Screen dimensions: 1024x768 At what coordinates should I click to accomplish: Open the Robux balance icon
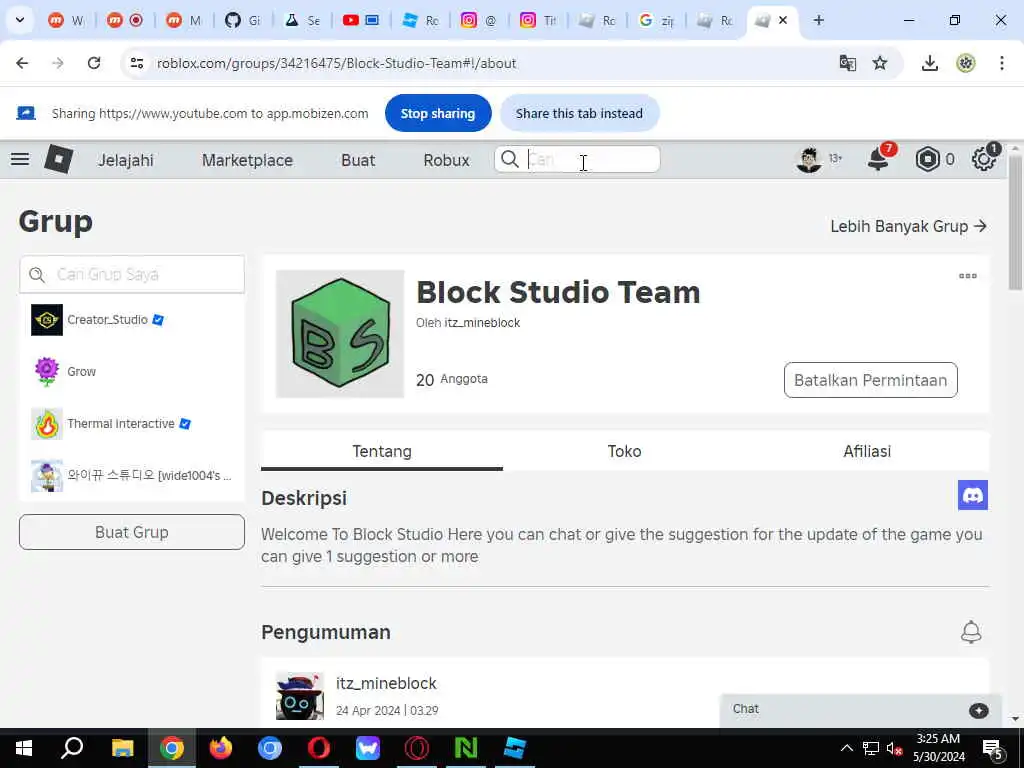click(x=927, y=159)
